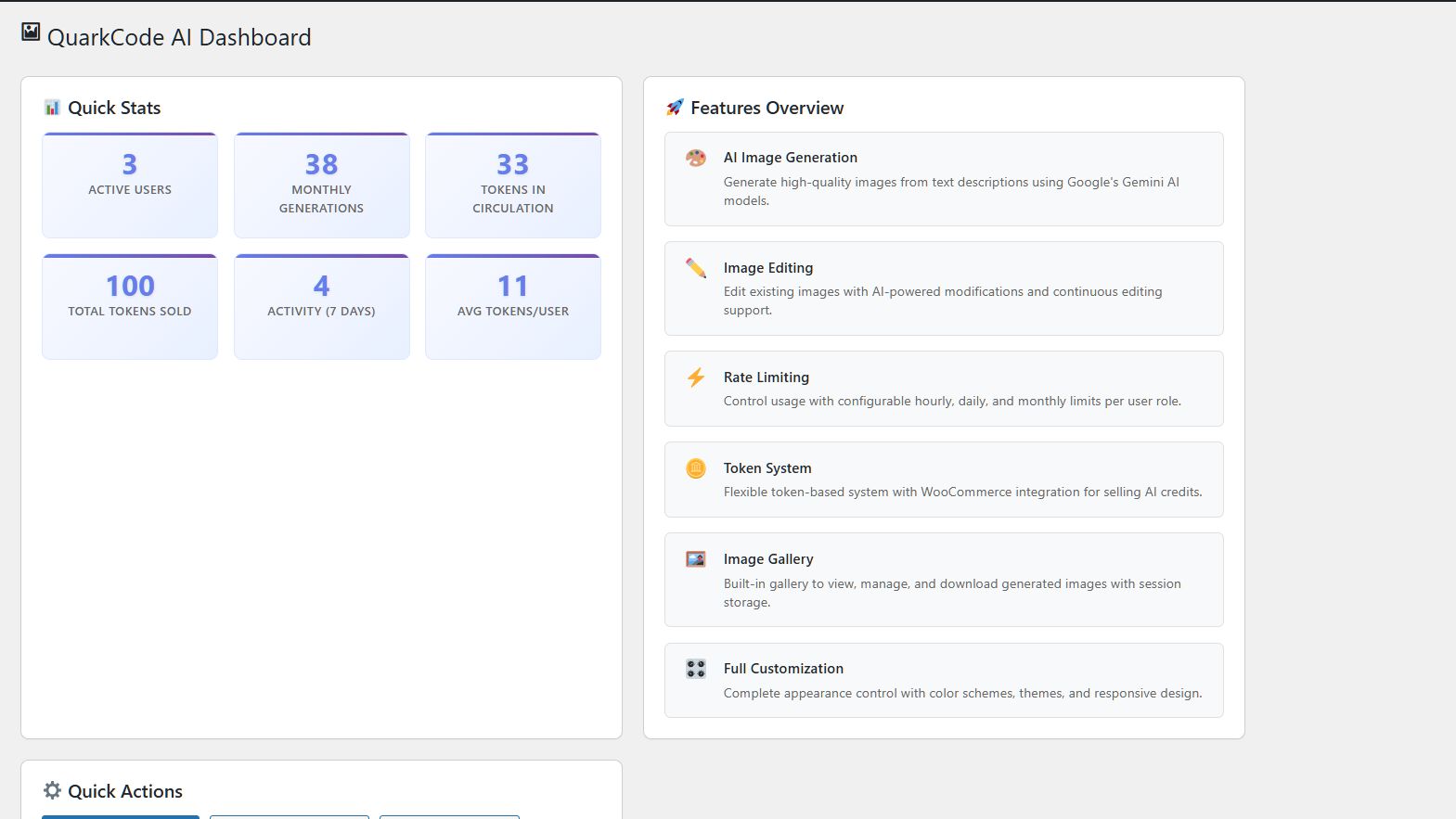Click the pencil icon for Image Editing

(x=696, y=268)
